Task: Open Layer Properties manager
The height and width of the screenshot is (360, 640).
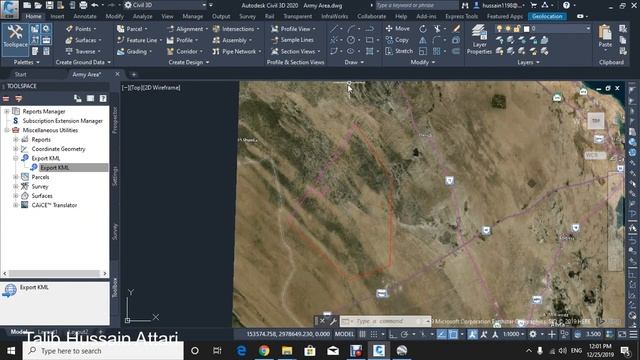Action: [x=479, y=40]
